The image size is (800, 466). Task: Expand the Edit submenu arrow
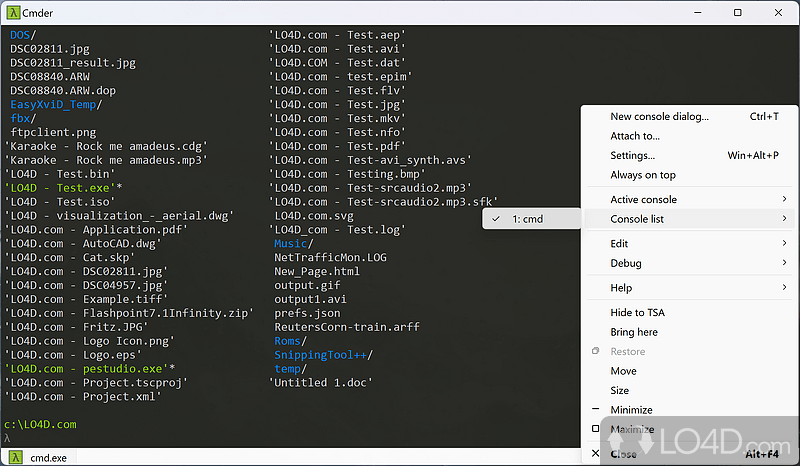(x=784, y=243)
